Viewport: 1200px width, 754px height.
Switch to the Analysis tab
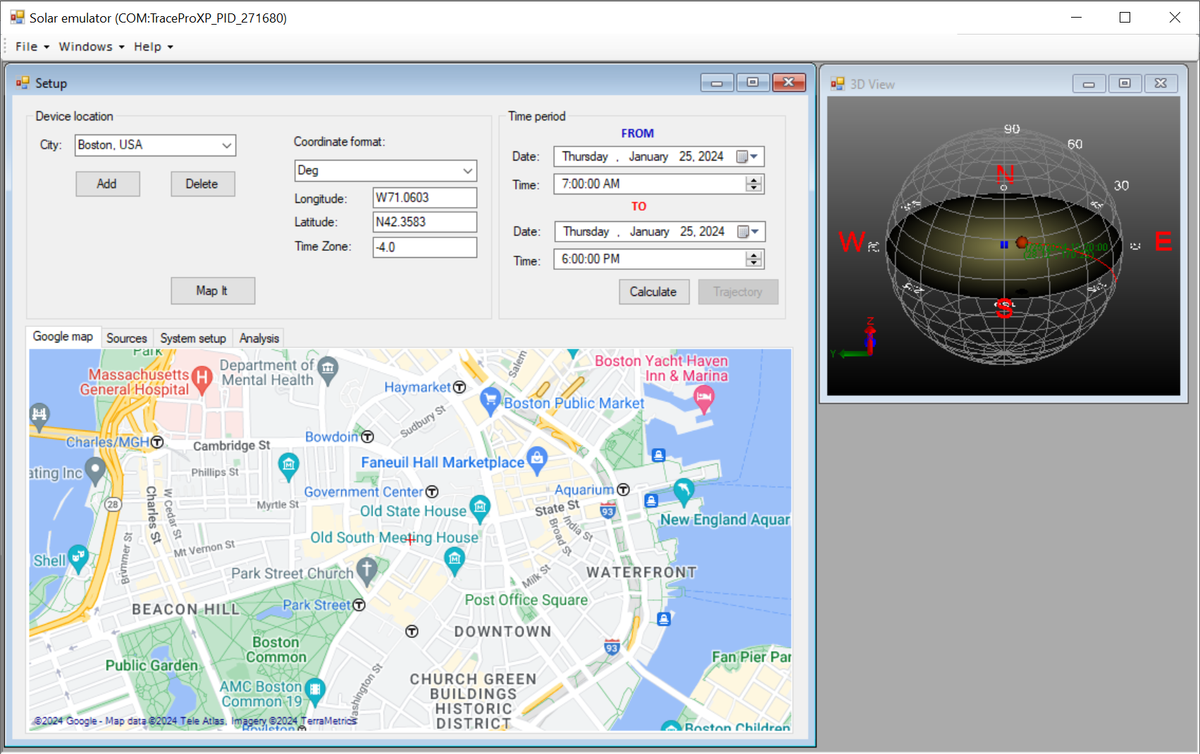[259, 338]
